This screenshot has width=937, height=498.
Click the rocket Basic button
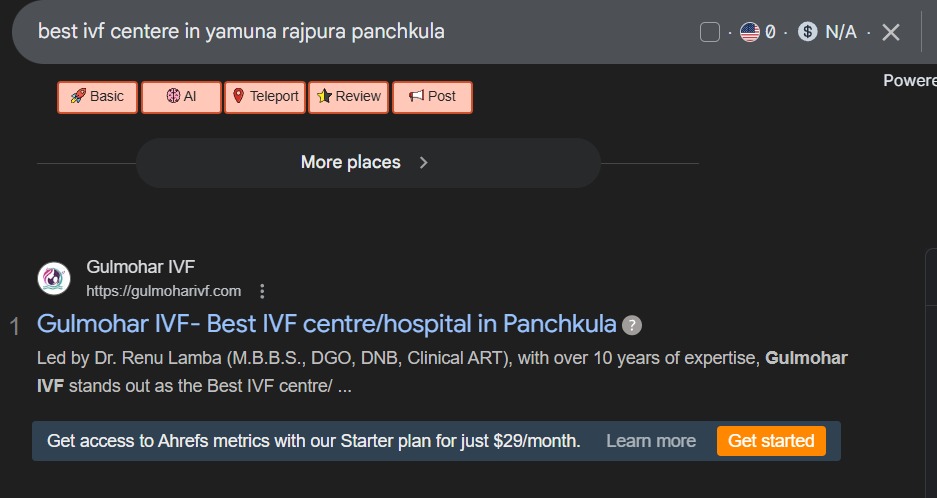(x=97, y=97)
